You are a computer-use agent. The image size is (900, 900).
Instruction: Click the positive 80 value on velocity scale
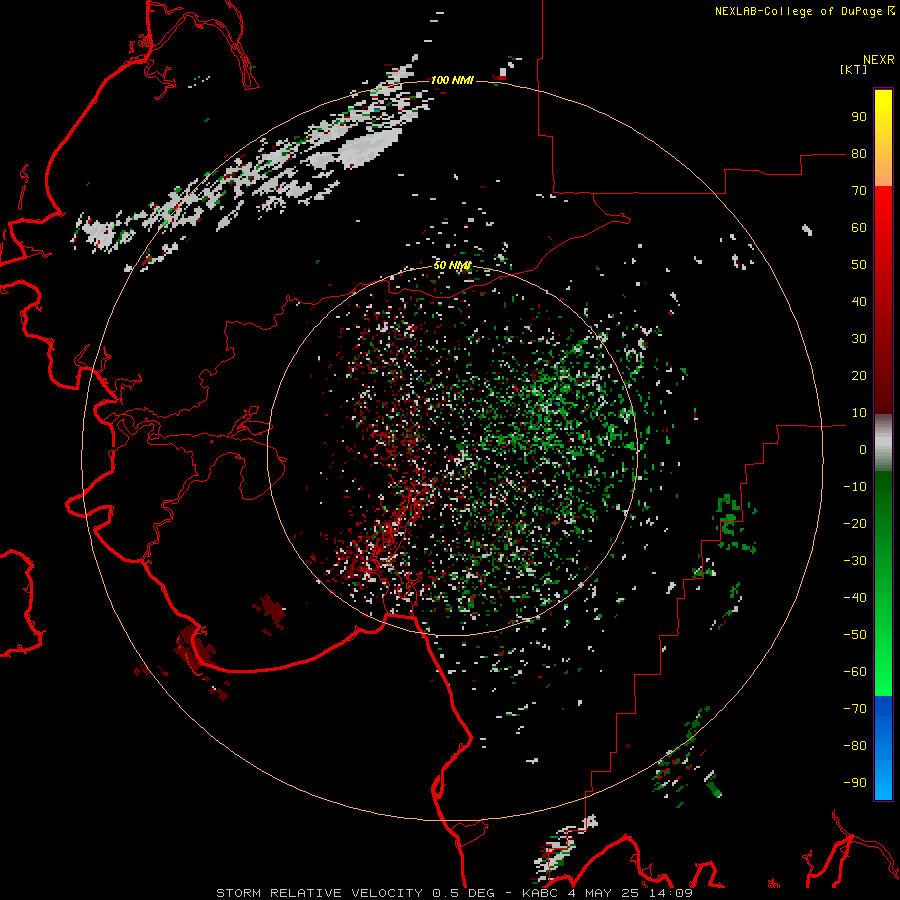(859, 154)
